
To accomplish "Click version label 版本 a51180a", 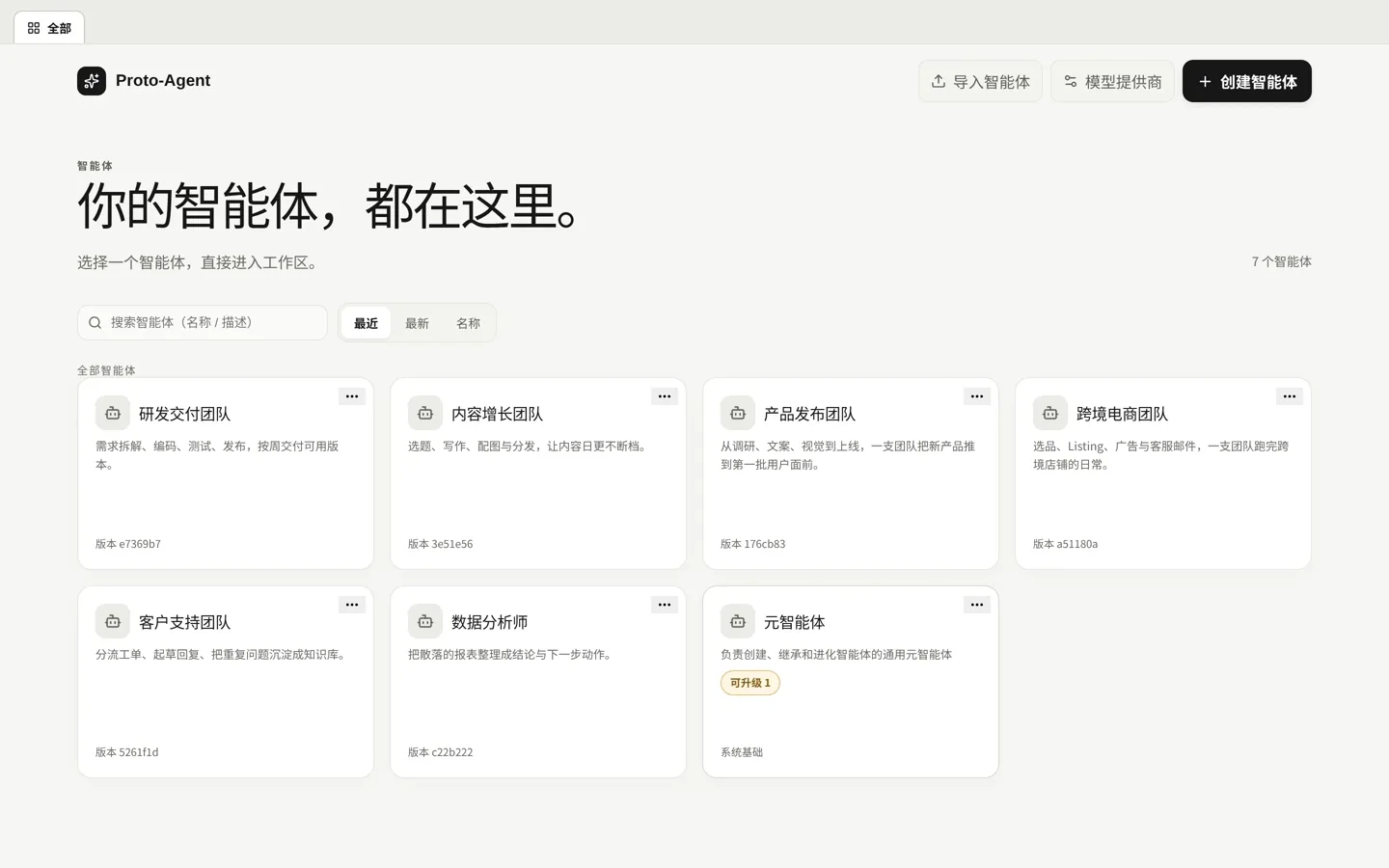I will coord(1065,544).
